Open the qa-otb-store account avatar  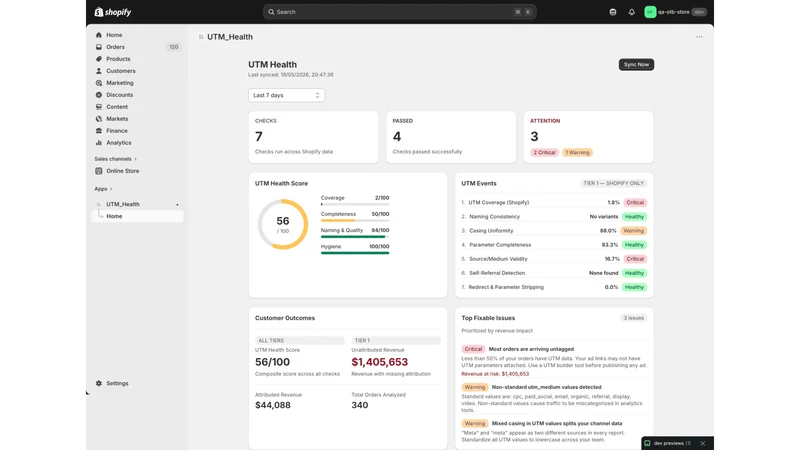point(650,12)
